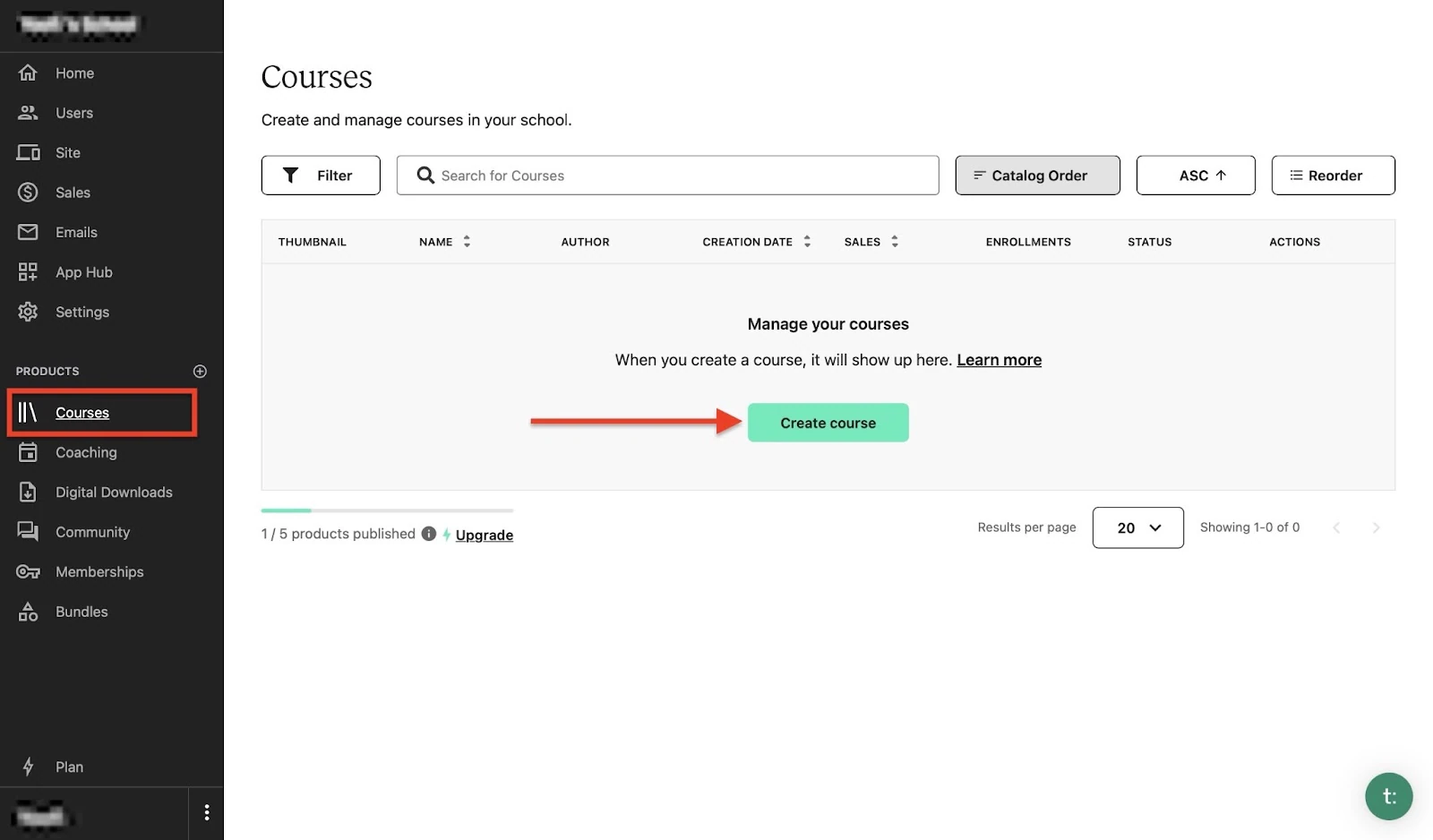Image resolution: width=1433 pixels, height=840 pixels.
Task: Sort by Creation Date column arrows
Action: point(807,242)
